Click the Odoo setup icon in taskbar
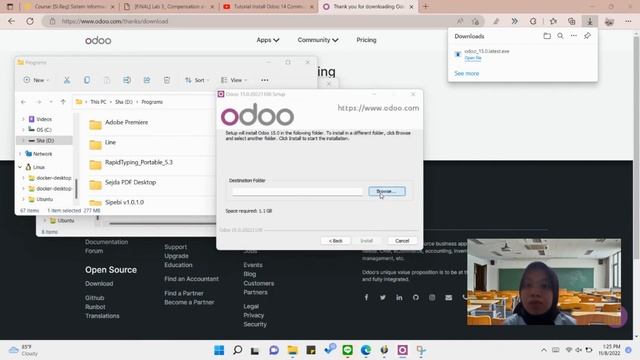 [x=402, y=350]
